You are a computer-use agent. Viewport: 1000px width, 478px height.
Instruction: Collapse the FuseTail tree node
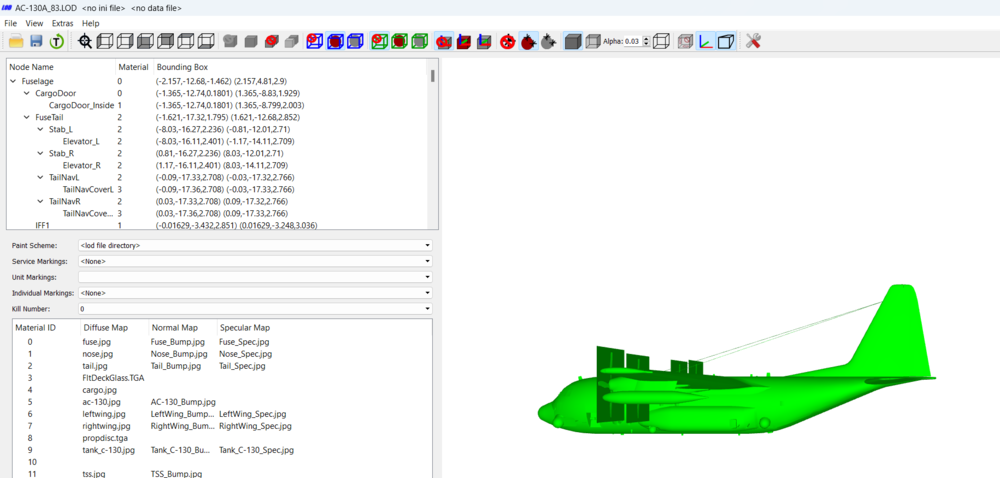[x=27, y=117]
